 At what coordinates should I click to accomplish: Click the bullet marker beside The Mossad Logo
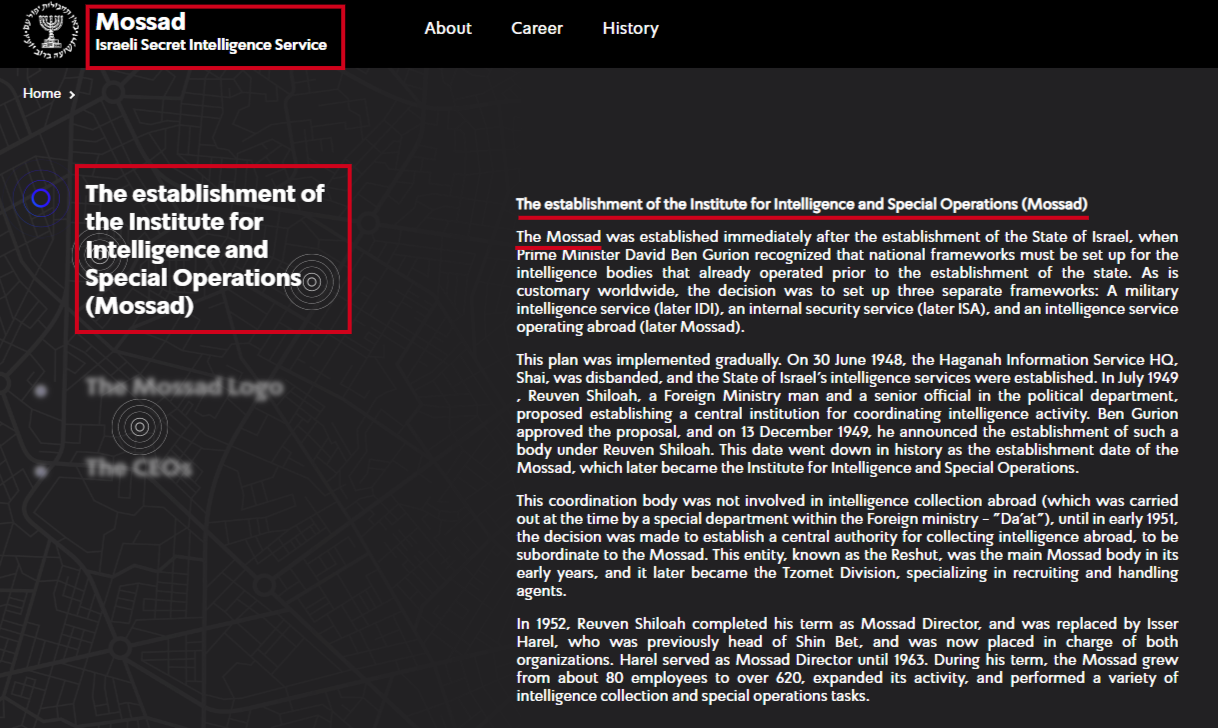(x=41, y=390)
